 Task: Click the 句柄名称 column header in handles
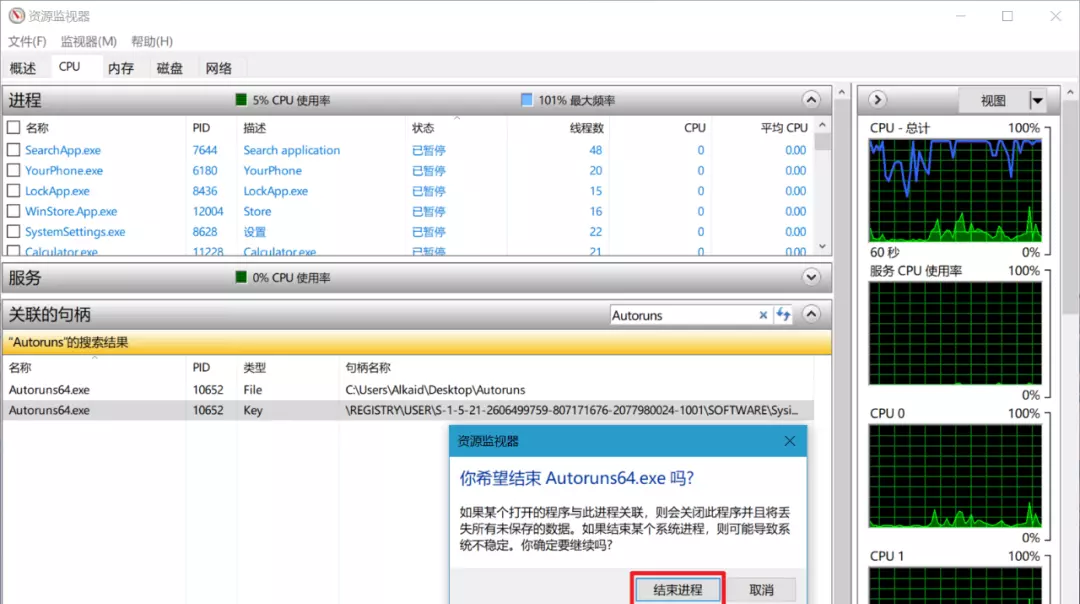368,368
